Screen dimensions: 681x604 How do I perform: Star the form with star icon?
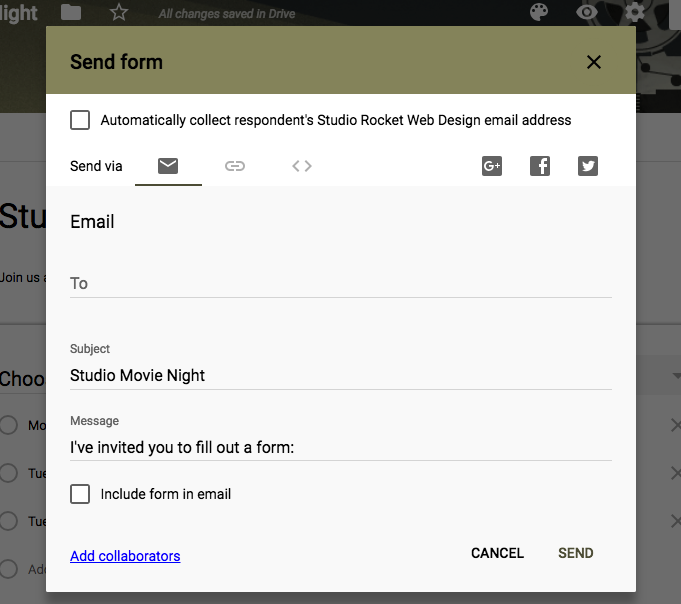point(119,12)
